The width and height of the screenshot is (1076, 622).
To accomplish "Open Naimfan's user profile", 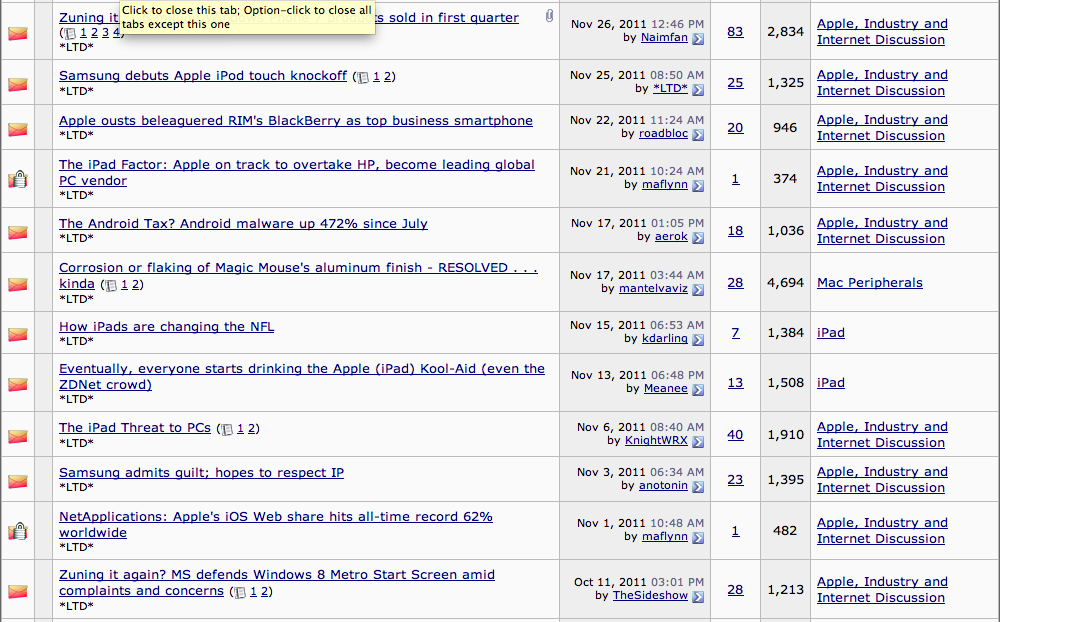I will (664, 37).
